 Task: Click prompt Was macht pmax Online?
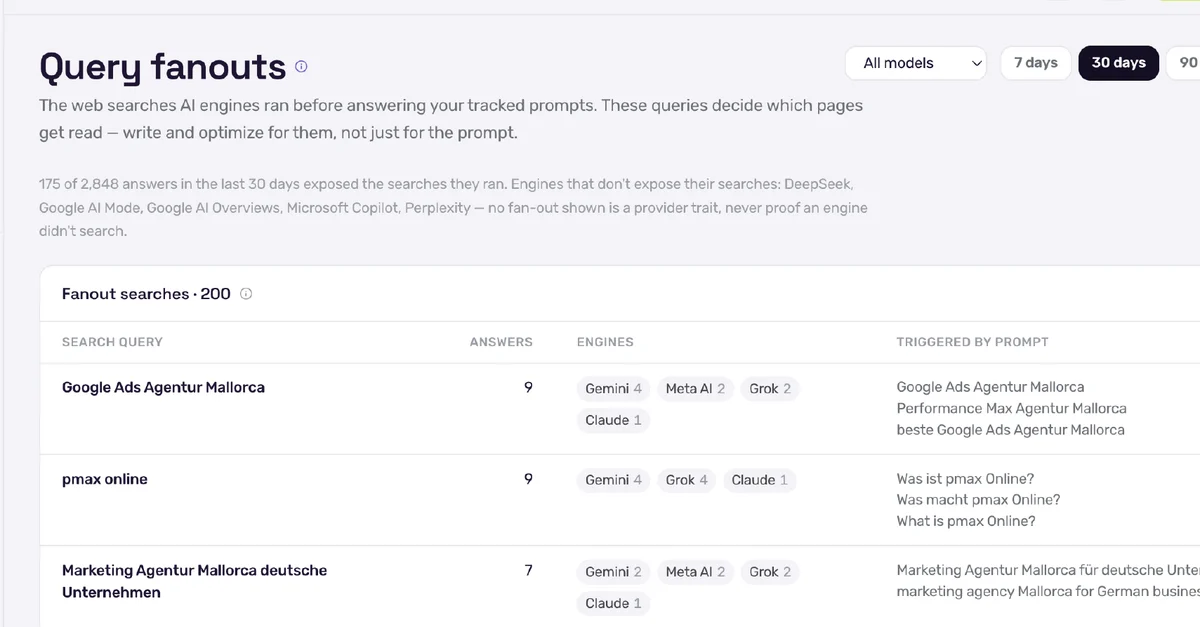click(978, 500)
